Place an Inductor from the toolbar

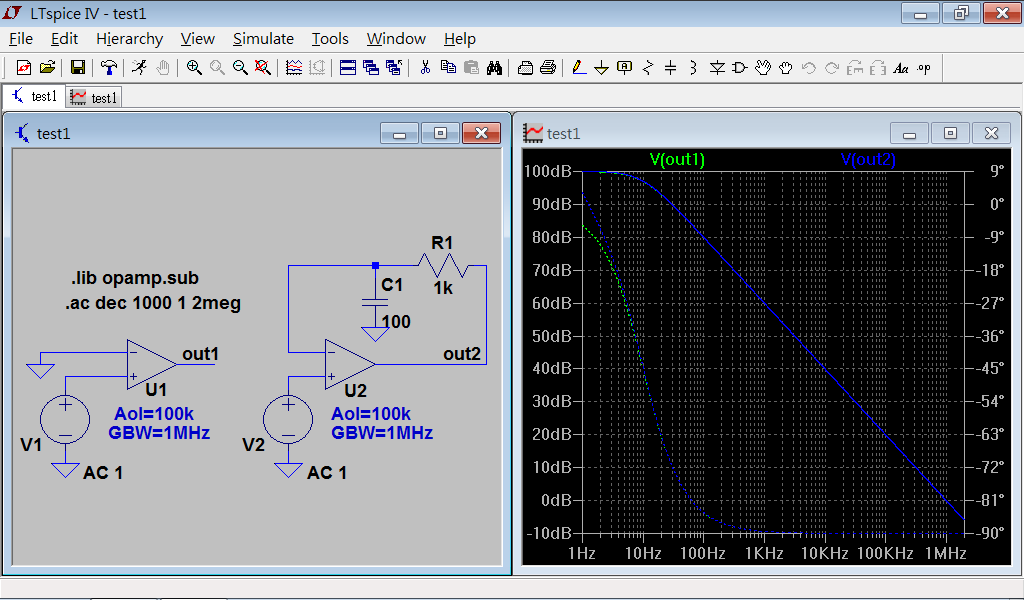[x=694, y=67]
